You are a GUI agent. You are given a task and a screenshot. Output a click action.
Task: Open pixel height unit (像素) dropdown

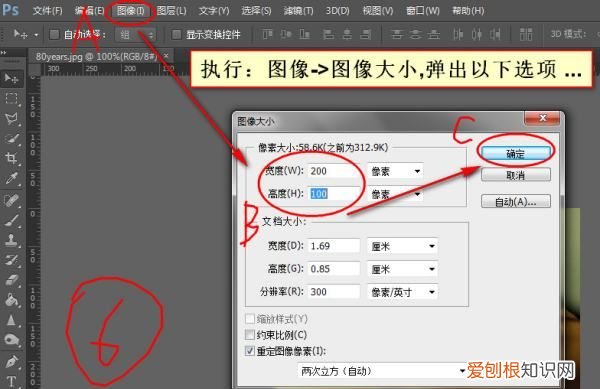tap(395, 194)
